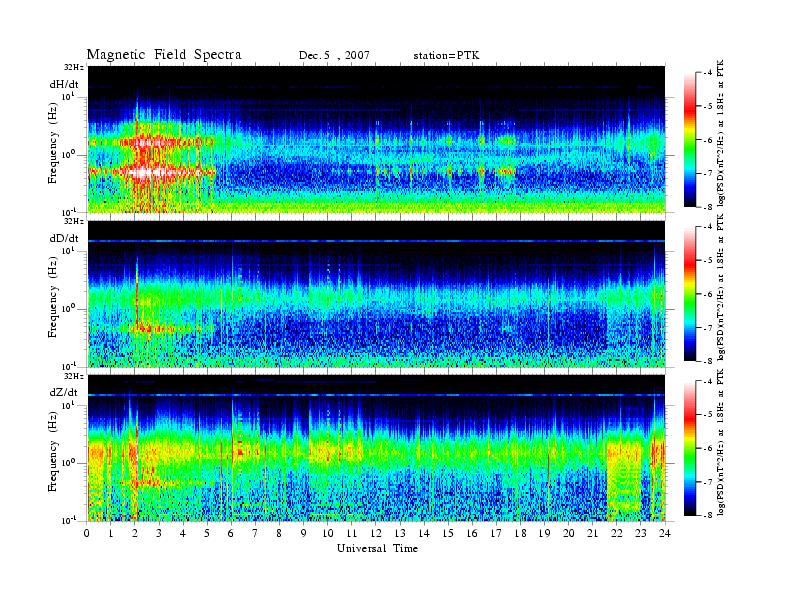Click the 32Hz tick of the dZ/dt panel

pyautogui.click(x=74, y=376)
